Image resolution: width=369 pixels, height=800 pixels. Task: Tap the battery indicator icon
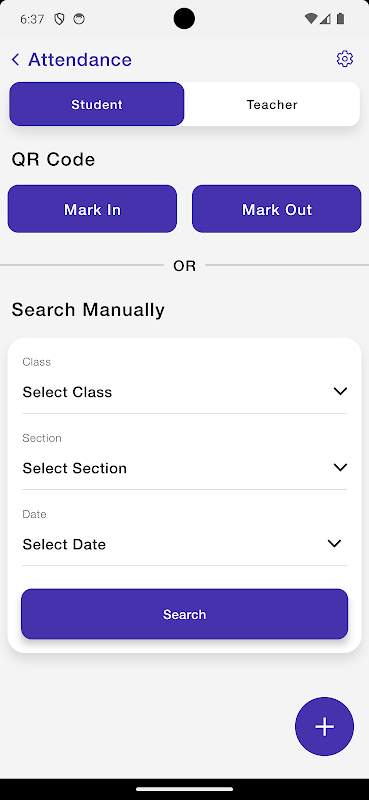[340, 19]
